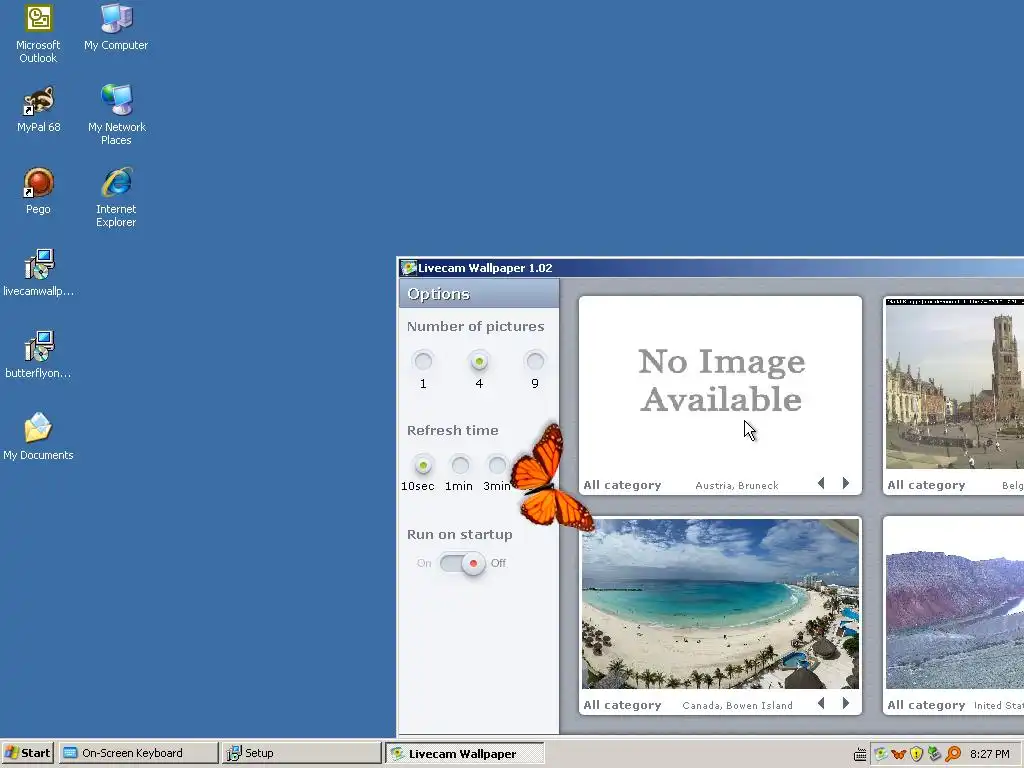Click the animated butterfly on screen
The height and width of the screenshot is (768, 1024).
[551, 478]
